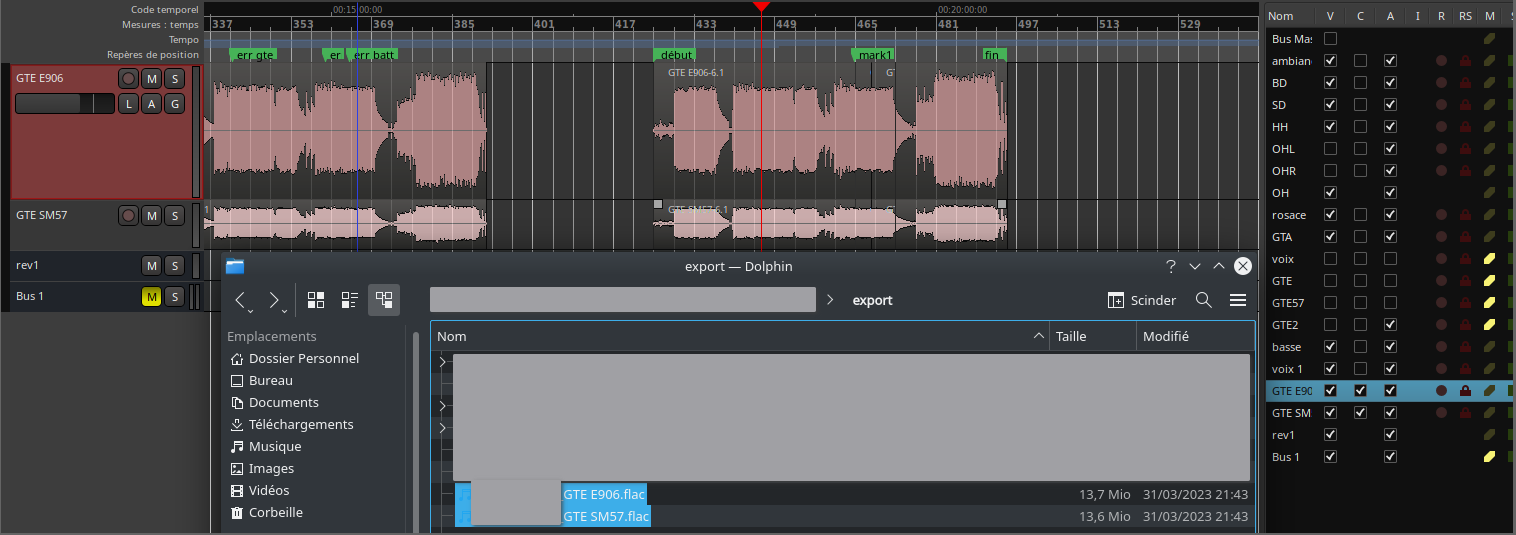Viewport: 1516px width, 535px height.
Task: Open the back button history dropdown arrow
Action: [250, 310]
